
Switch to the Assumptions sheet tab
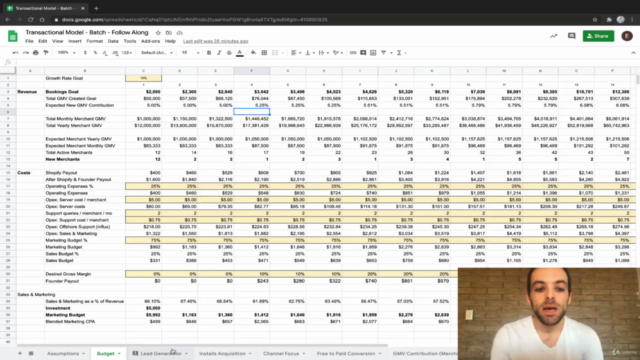(x=63, y=353)
